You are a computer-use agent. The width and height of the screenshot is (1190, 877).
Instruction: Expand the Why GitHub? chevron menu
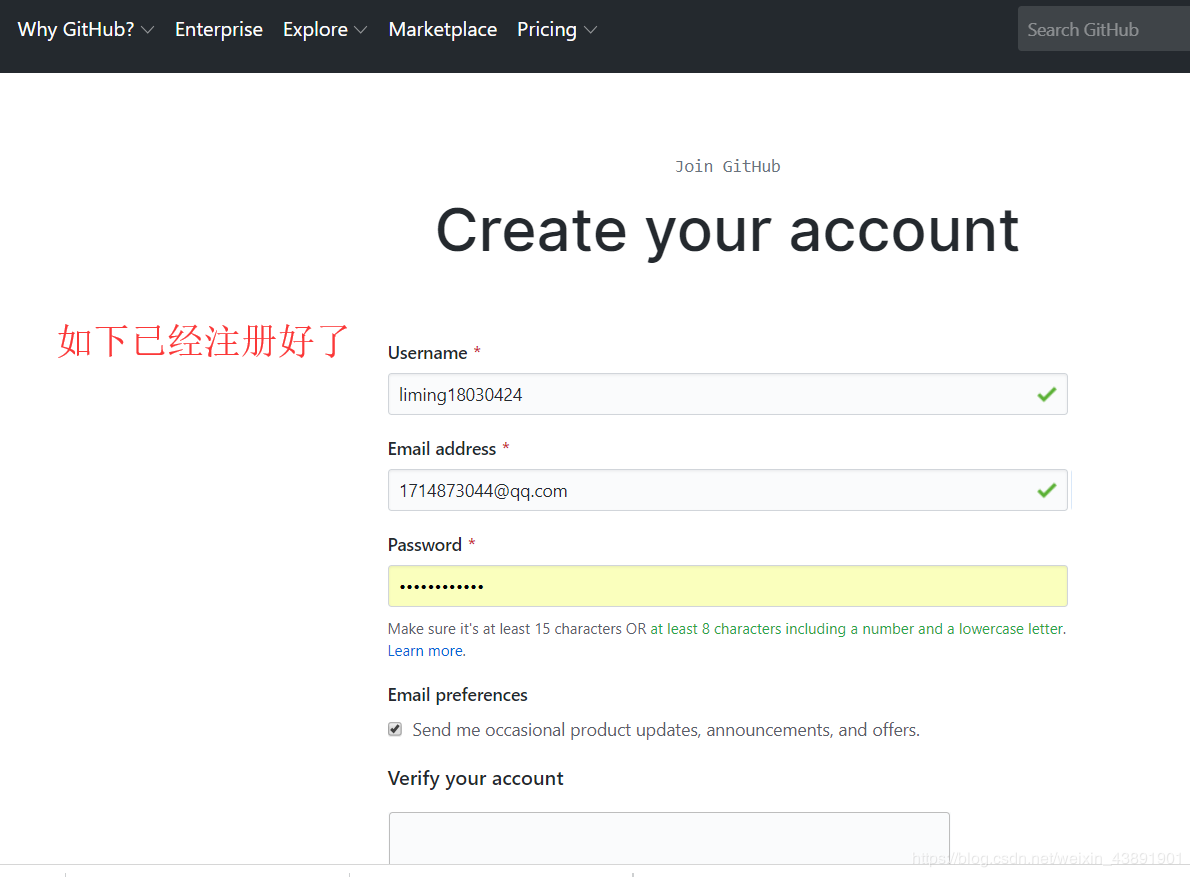(147, 30)
